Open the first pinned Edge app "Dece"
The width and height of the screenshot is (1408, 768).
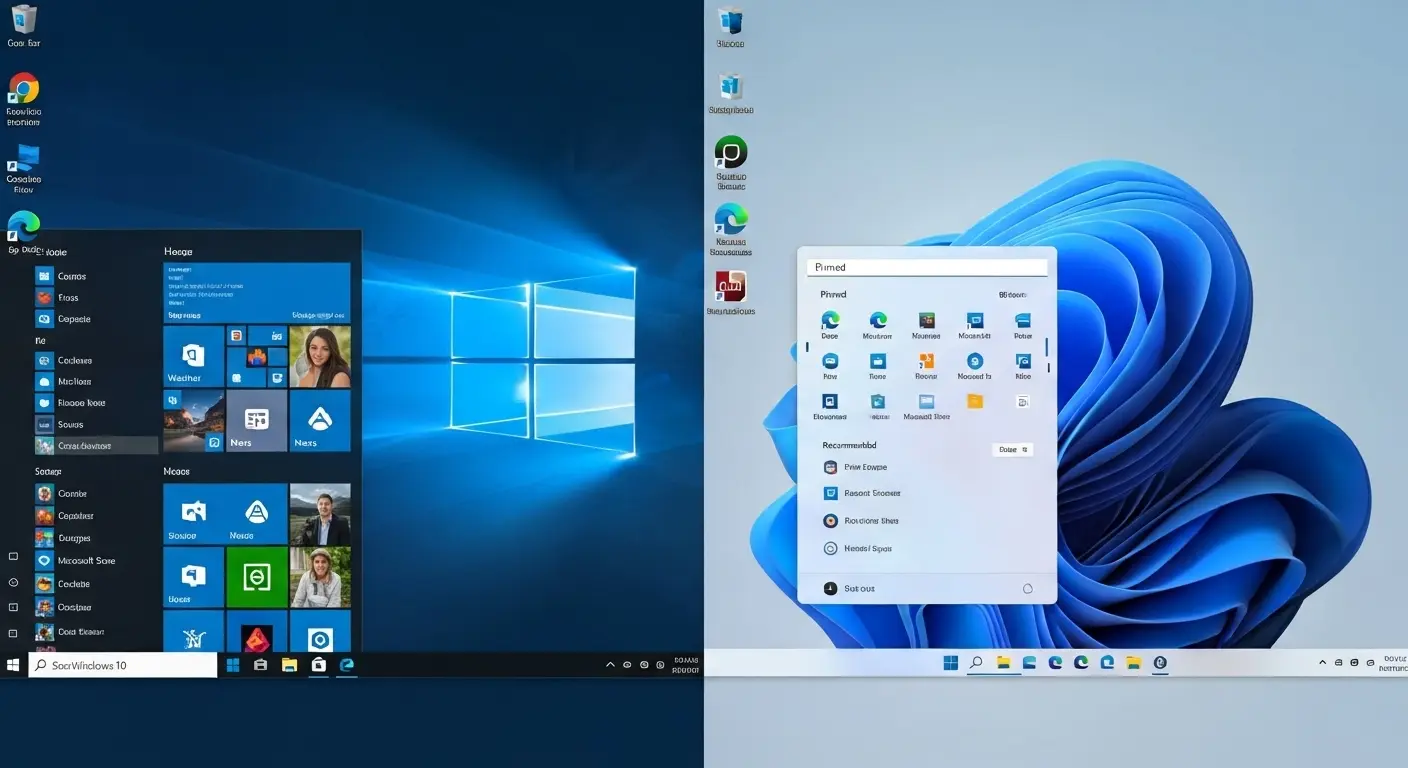[x=830, y=325]
